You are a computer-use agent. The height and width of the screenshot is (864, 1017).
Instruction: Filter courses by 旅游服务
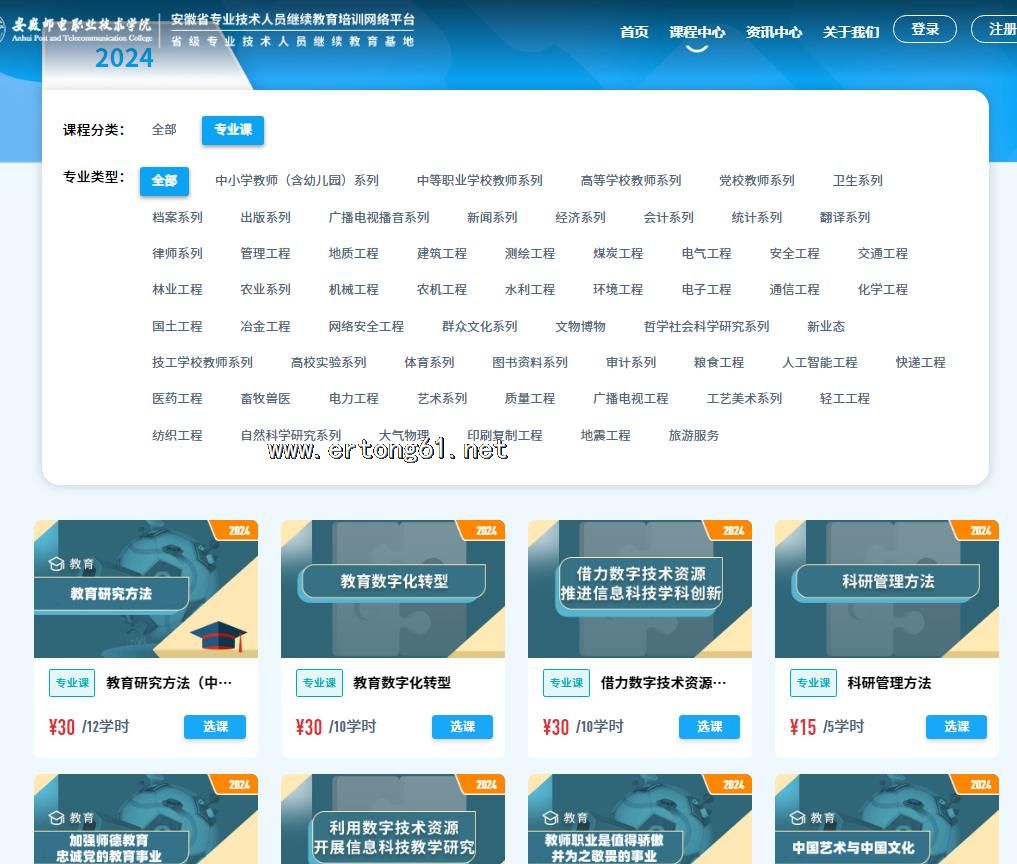(693, 435)
